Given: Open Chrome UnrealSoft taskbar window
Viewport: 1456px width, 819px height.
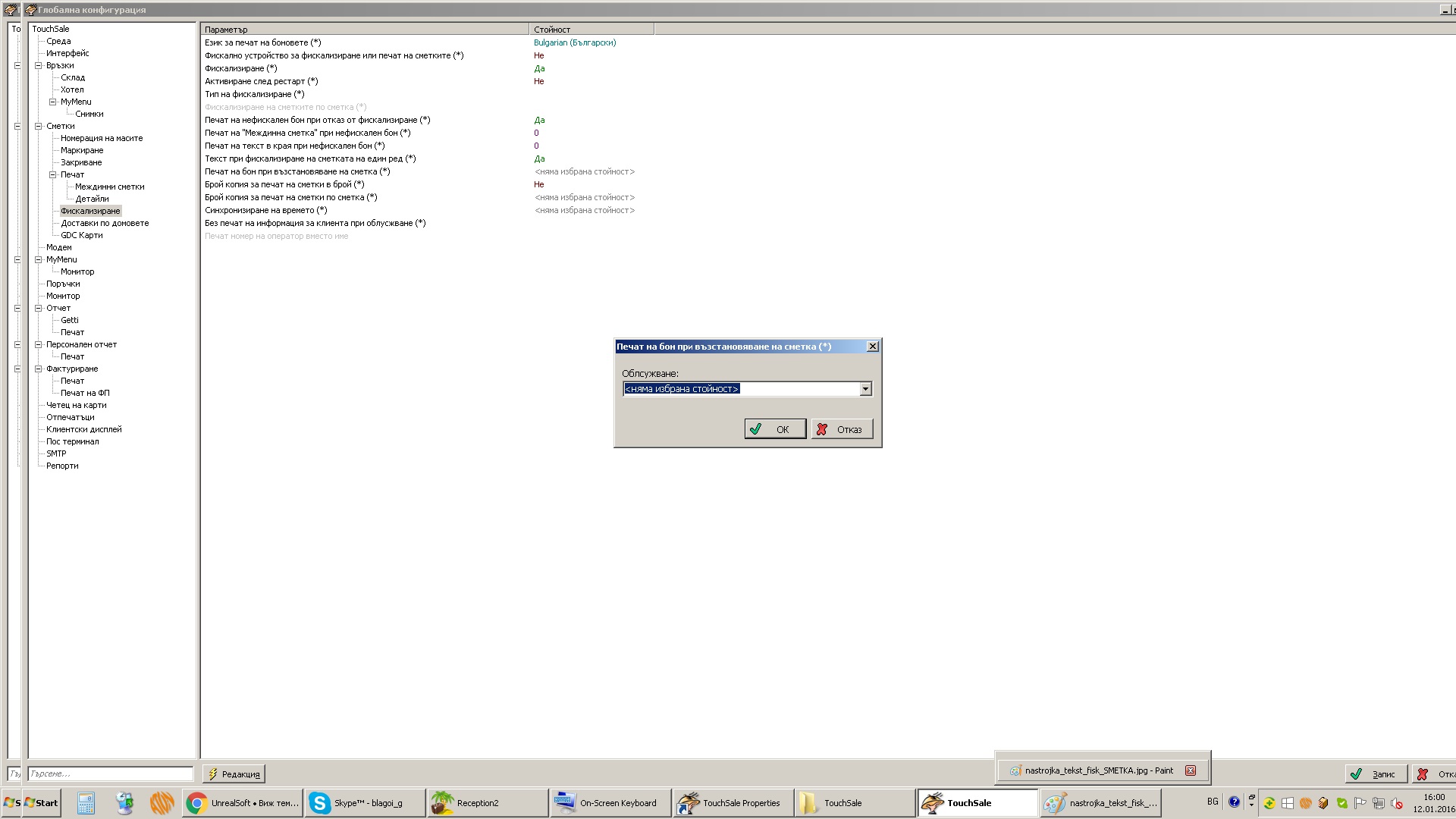Looking at the screenshot, I should click(x=243, y=803).
